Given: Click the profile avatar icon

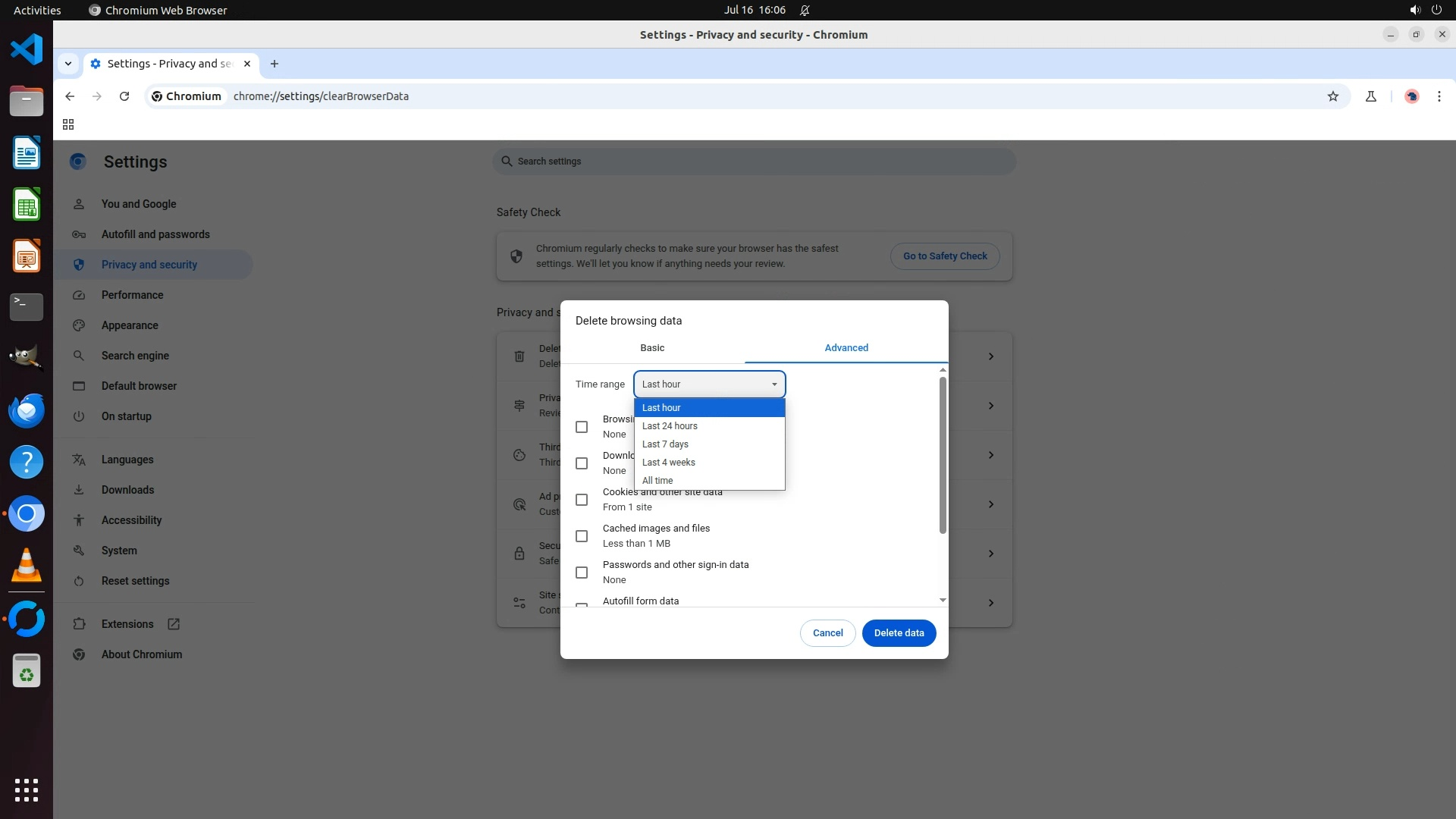Looking at the screenshot, I should point(1411,96).
